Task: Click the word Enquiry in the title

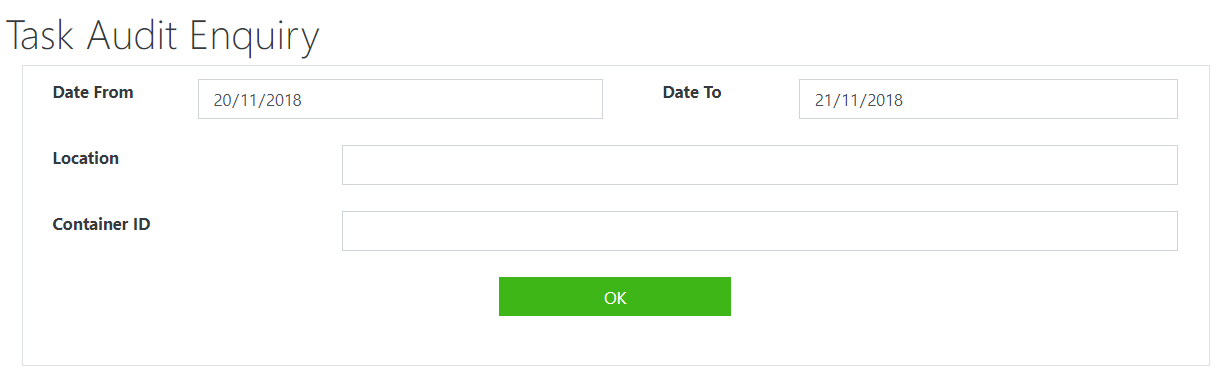Action: coord(254,38)
